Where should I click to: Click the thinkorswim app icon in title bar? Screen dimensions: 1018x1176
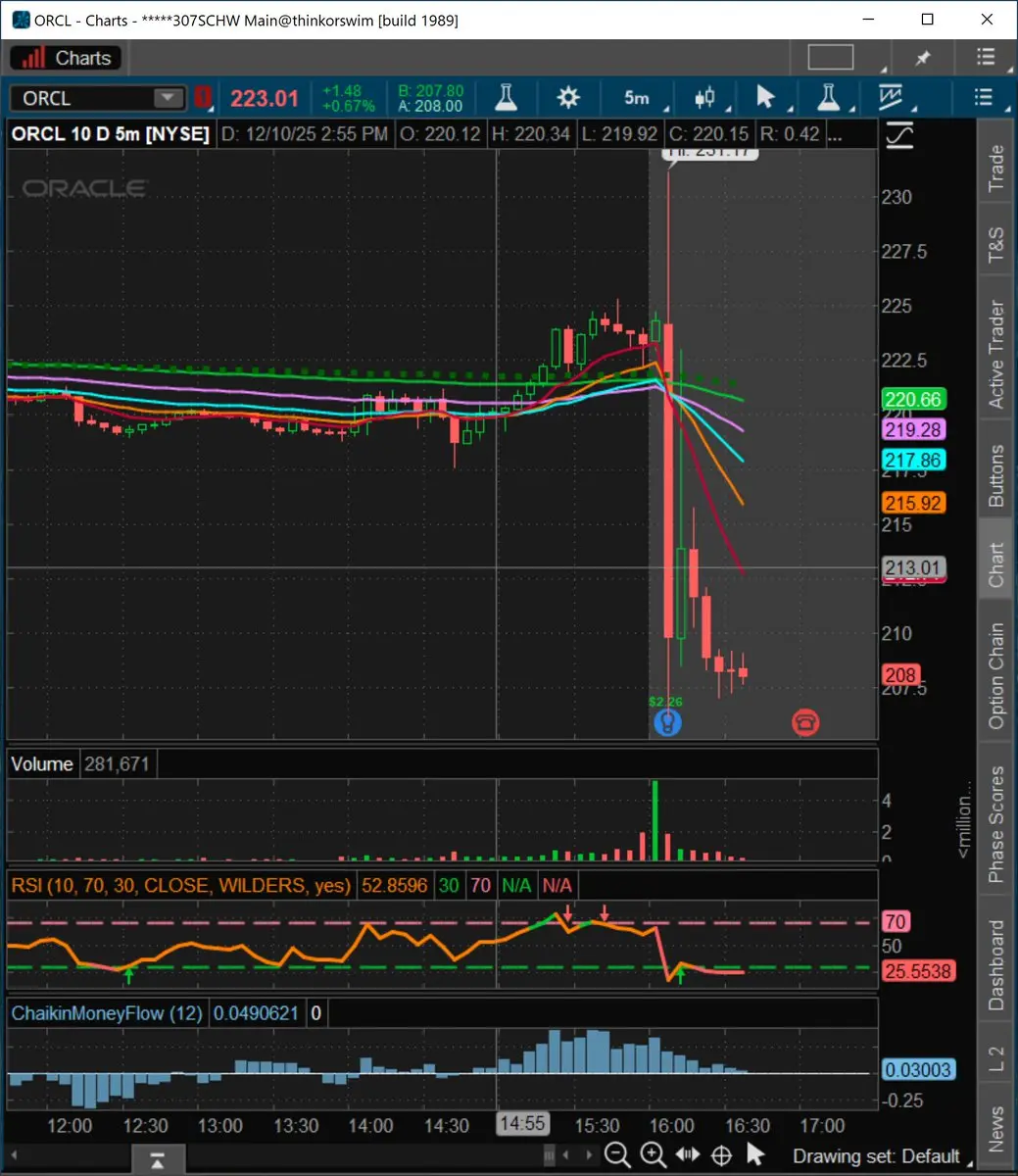coord(21,20)
